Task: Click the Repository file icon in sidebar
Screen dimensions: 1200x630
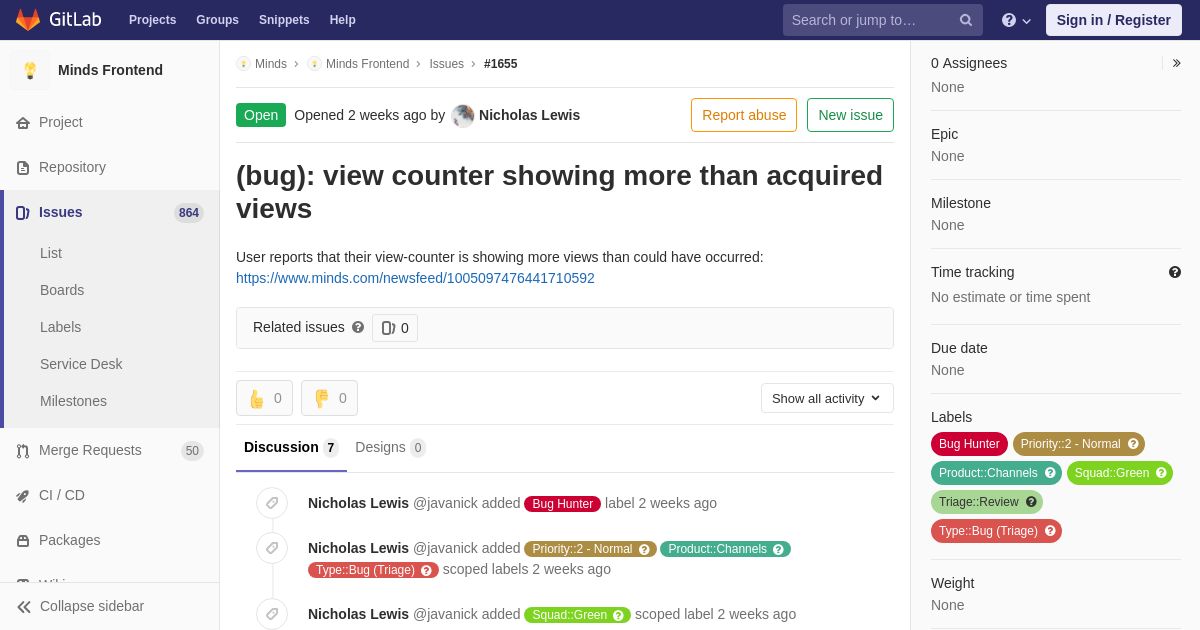Action: (23, 168)
